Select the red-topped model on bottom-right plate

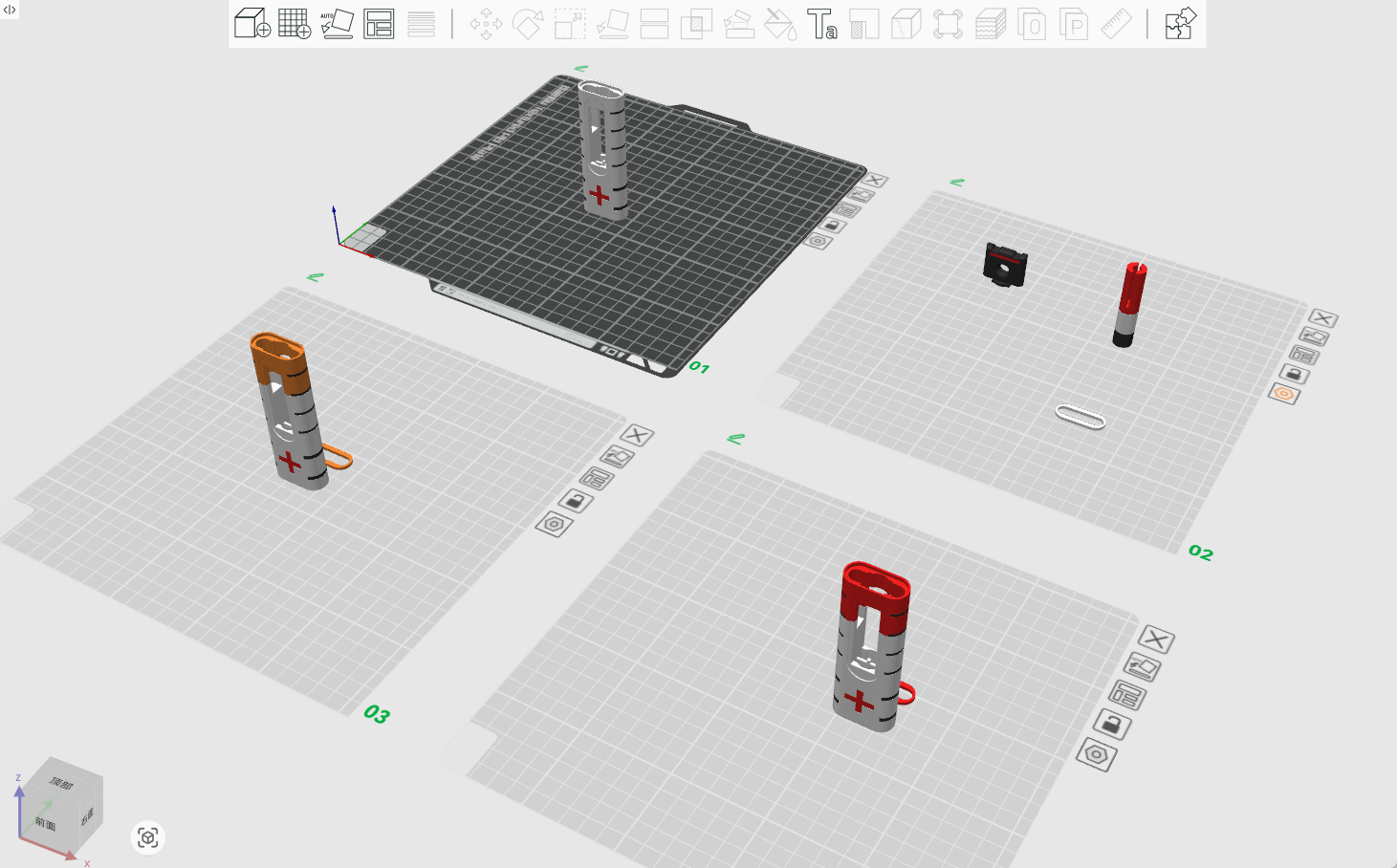(873, 646)
